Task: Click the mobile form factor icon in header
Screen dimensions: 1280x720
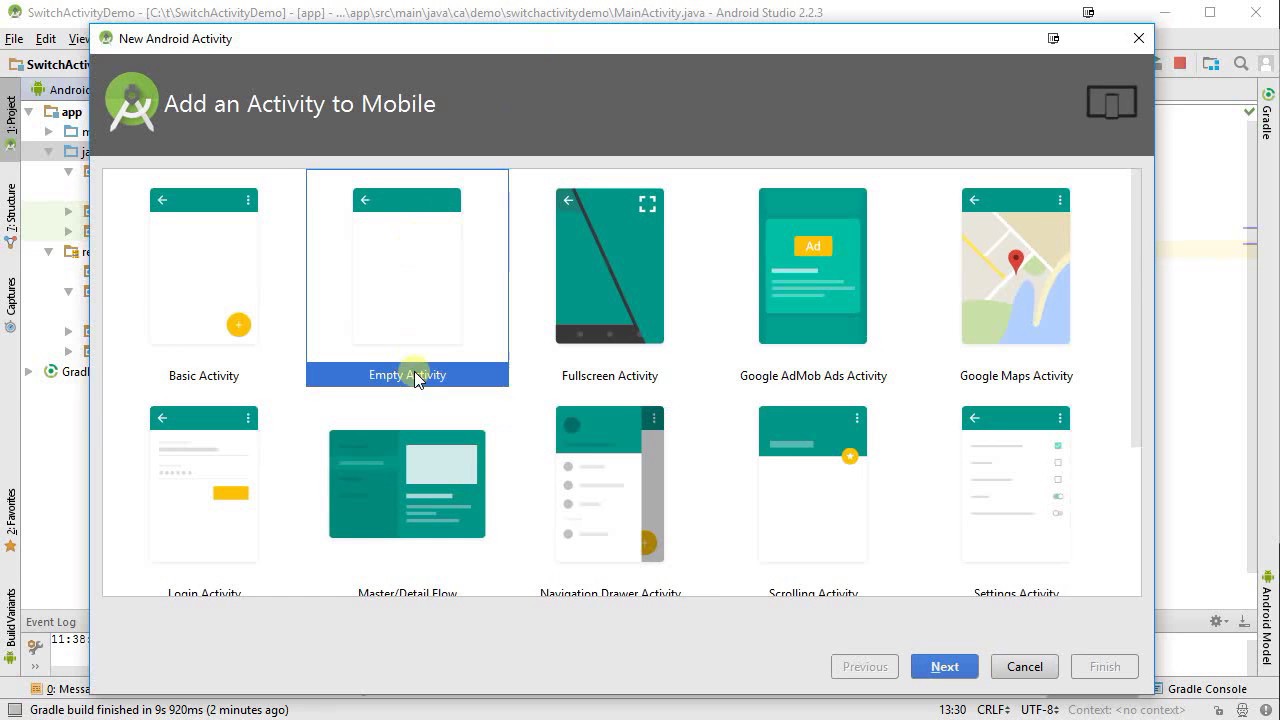Action: click(x=1112, y=102)
